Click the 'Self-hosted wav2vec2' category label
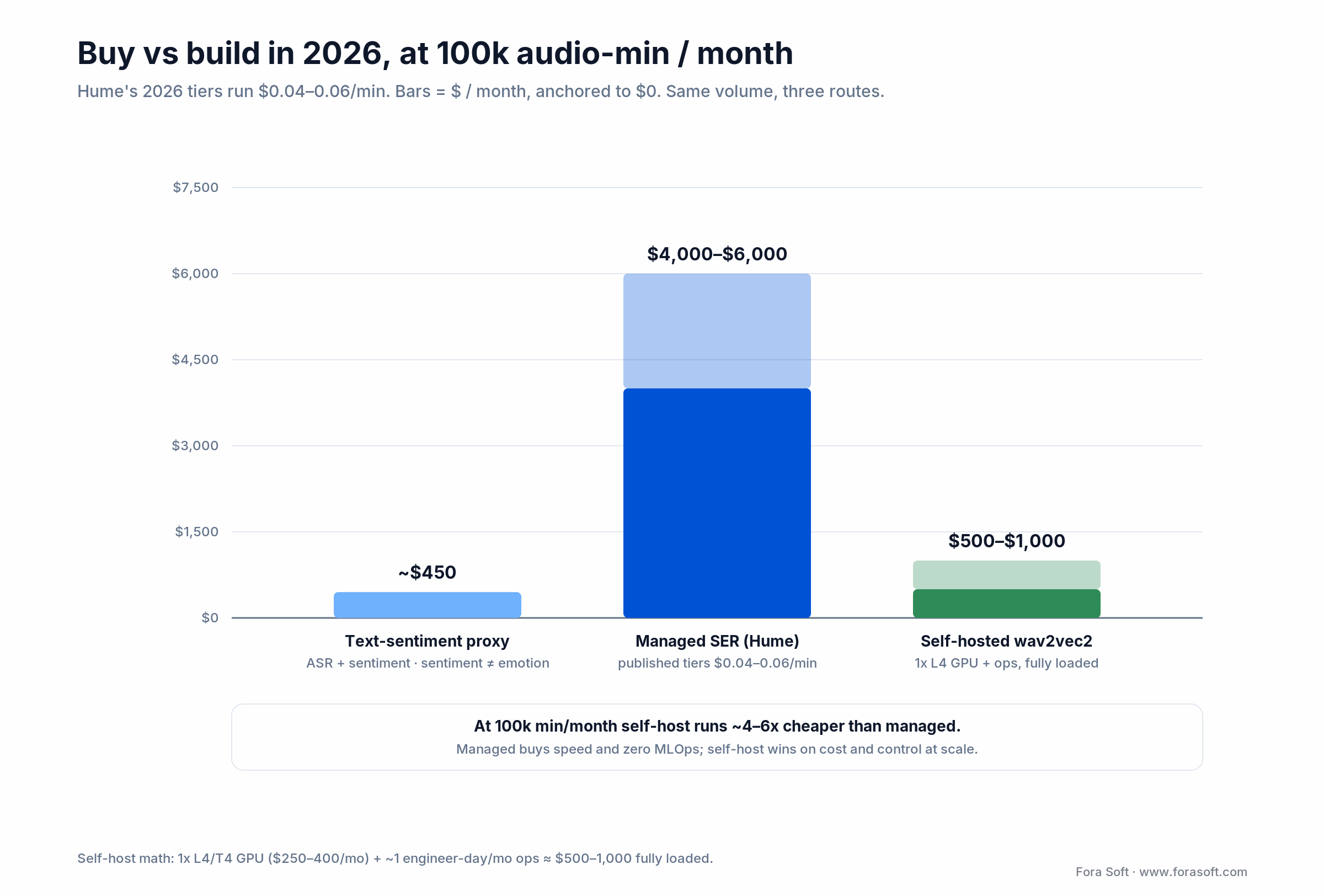This screenshot has height=896, width=1324. (x=1006, y=642)
